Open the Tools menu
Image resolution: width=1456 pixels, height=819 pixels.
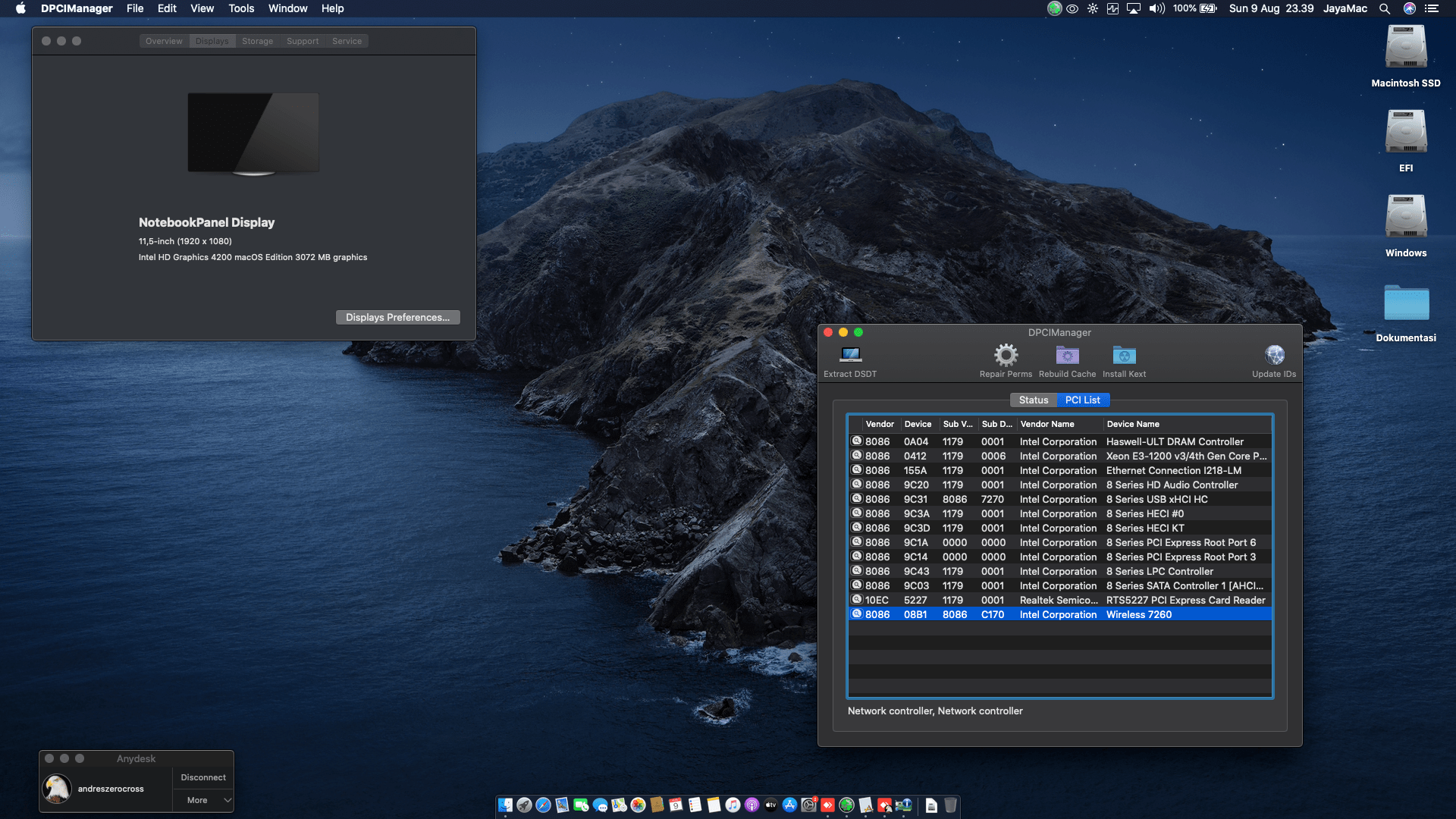pyautogui.click(x=241, y=8)
